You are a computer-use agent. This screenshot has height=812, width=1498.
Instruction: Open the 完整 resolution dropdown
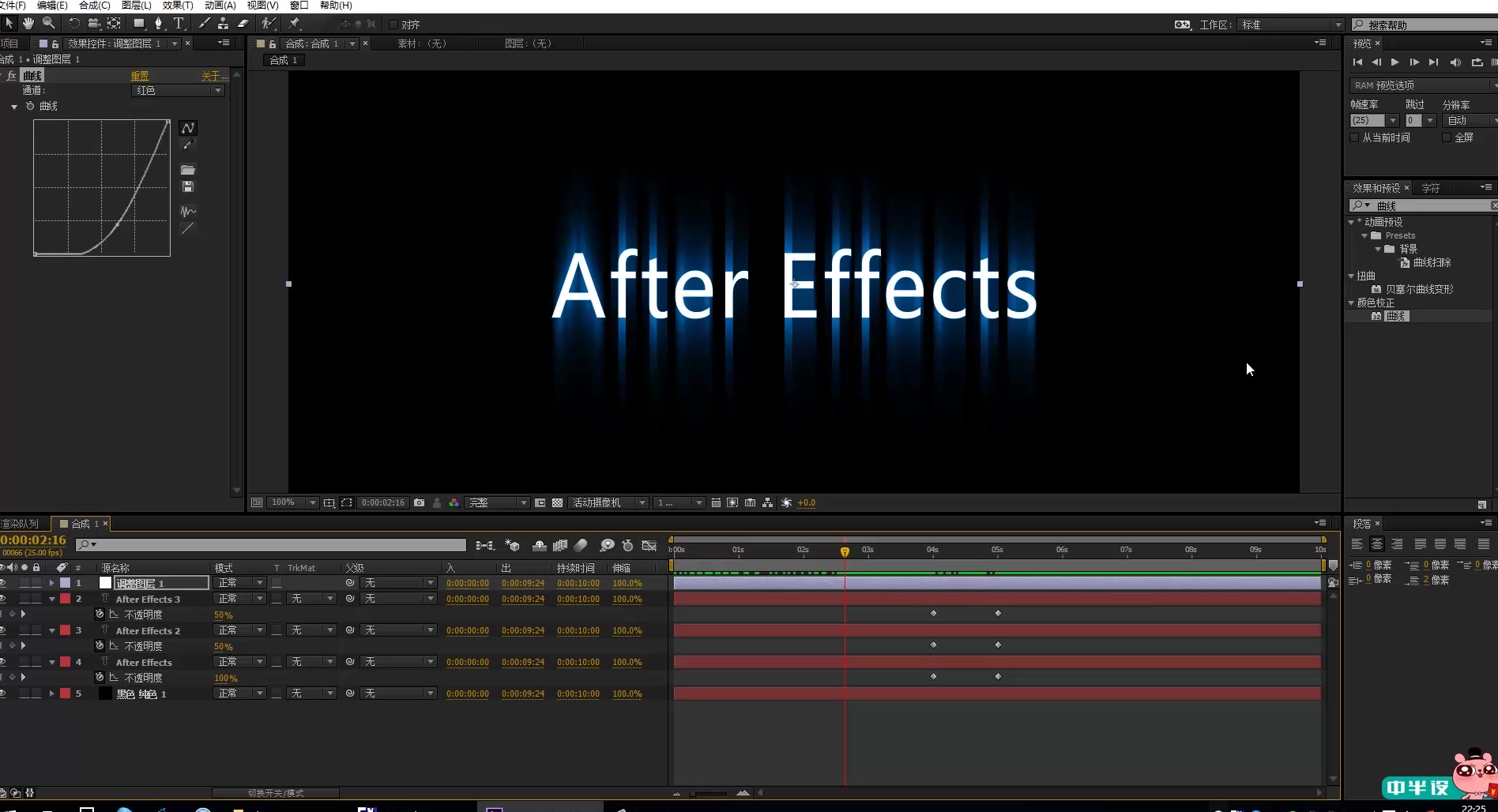(496, 502)
